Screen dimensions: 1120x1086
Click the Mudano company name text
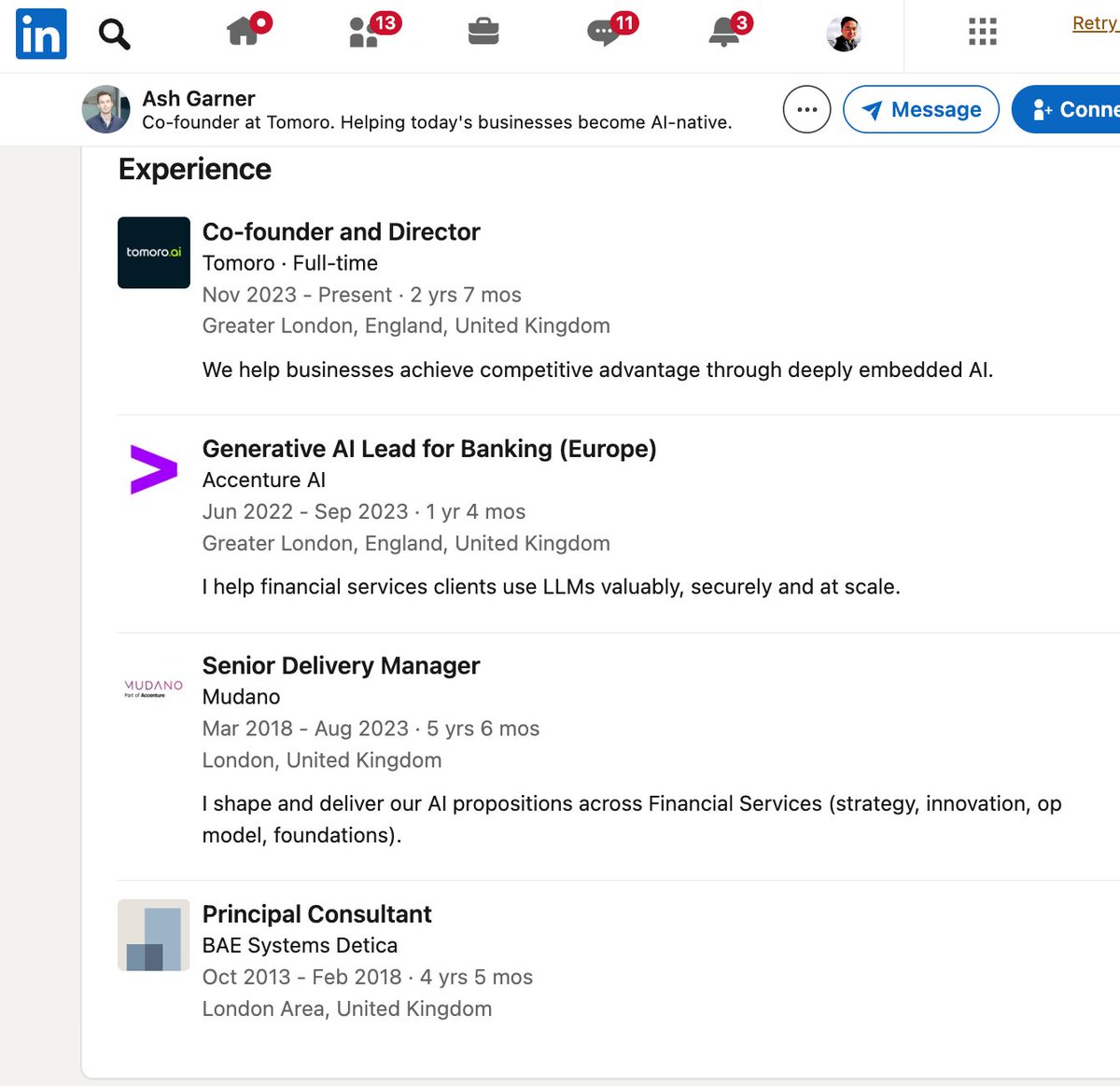click(x=242, y=697)
